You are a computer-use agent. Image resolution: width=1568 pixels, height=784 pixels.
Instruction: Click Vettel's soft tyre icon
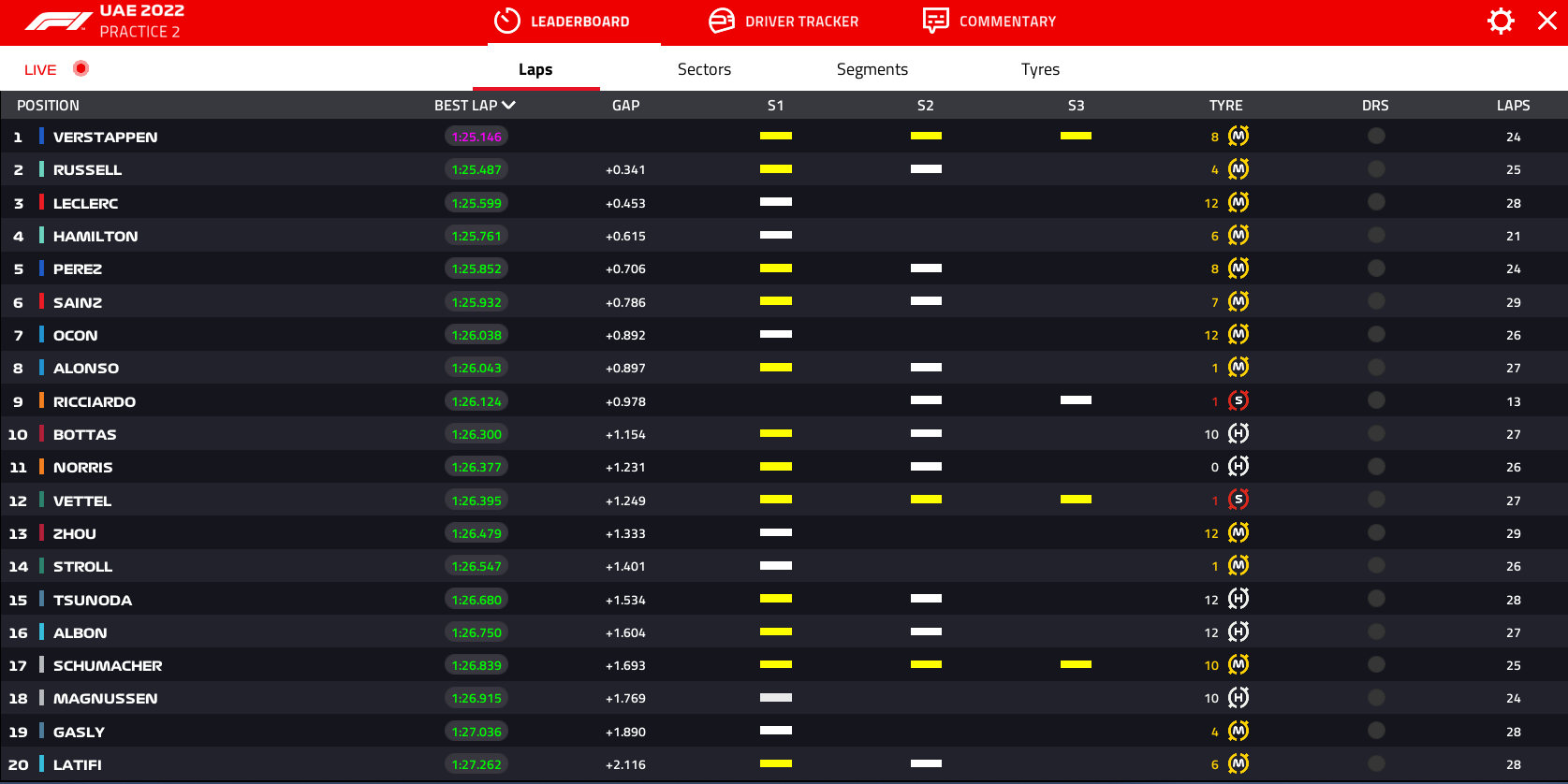pos(1238,500)
